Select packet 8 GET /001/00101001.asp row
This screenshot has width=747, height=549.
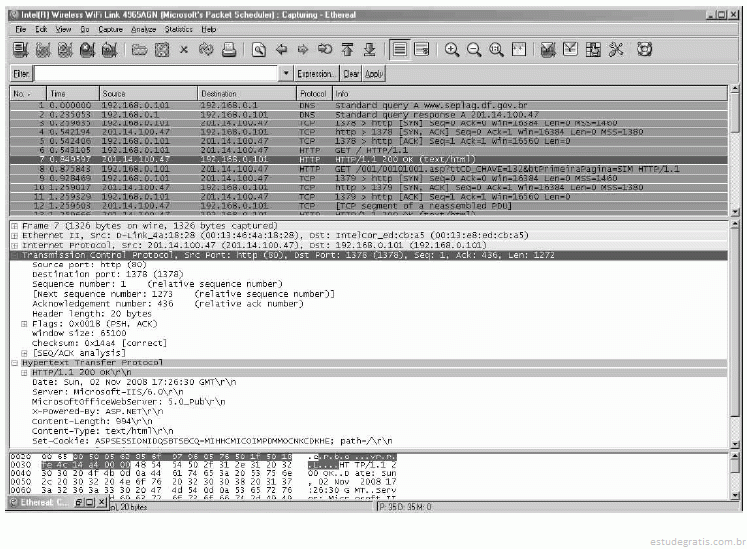(x=368, y=169)
